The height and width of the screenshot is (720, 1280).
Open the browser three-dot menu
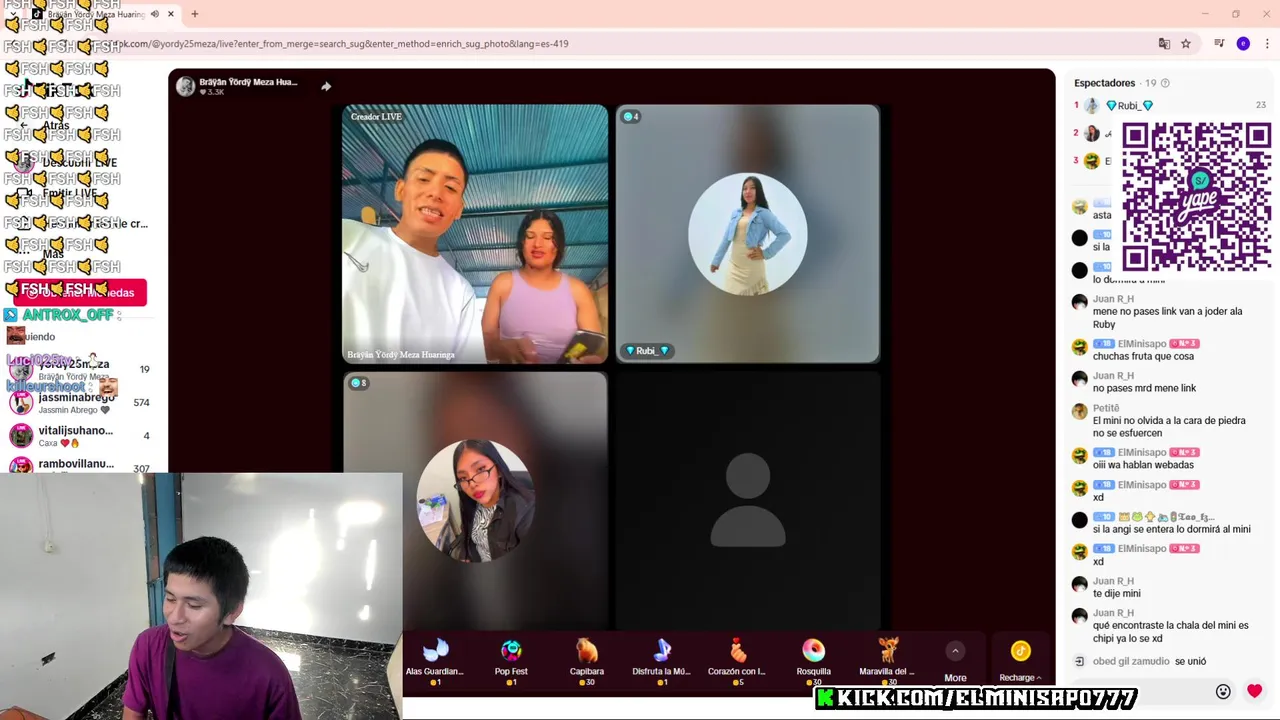(1267, 44)
